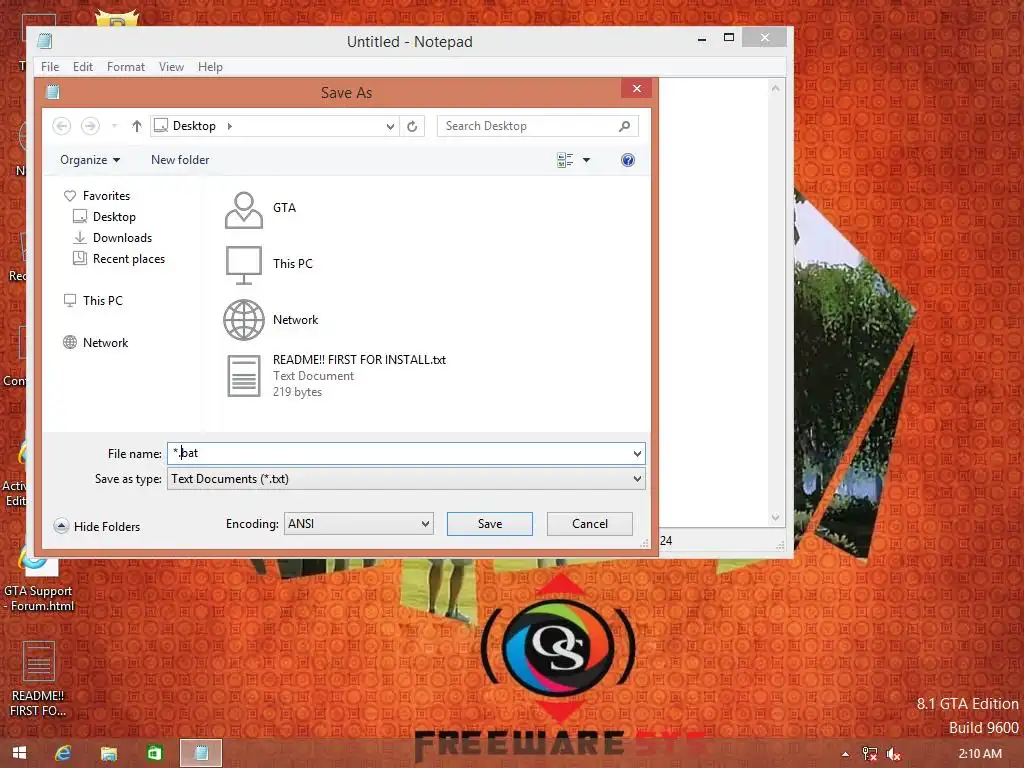Open the Windows Start button

coord(20,753)
